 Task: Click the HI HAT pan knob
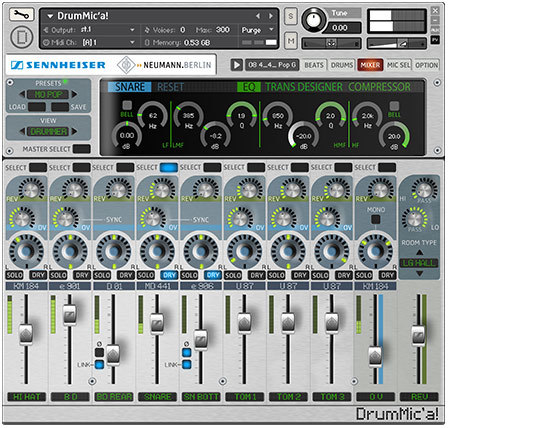coord(26,251)
